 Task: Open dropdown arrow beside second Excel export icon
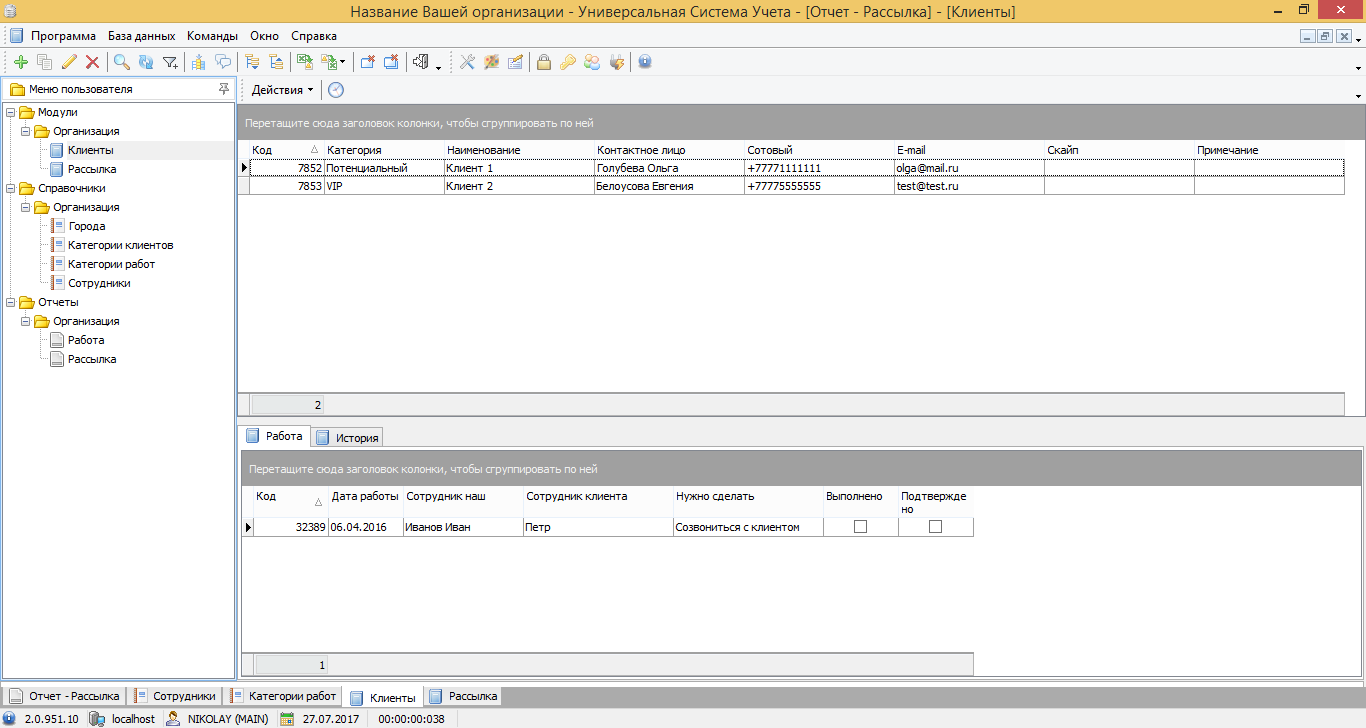point(342,63)
